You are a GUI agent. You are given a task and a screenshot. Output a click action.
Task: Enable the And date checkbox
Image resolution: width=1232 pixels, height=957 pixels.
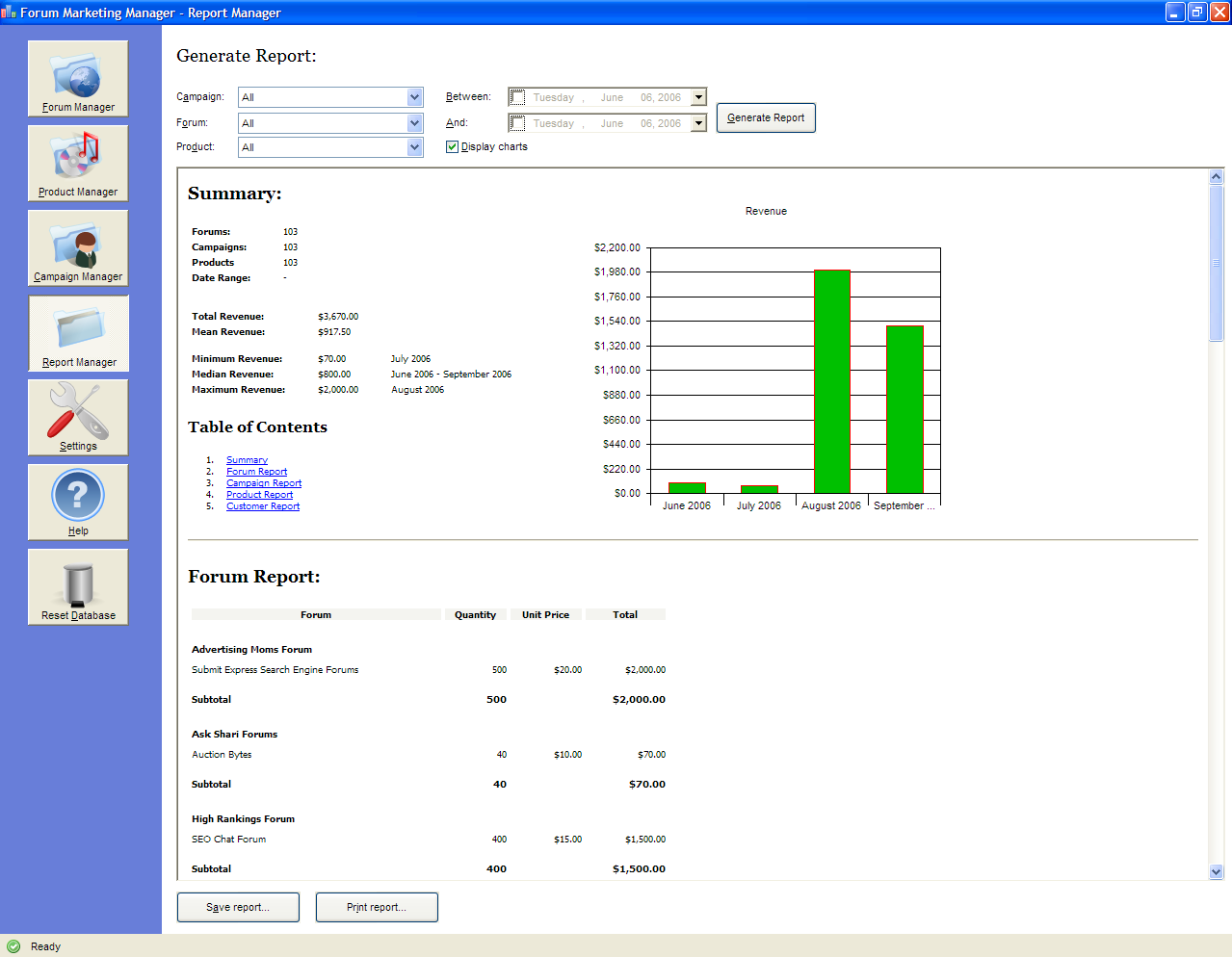click(x=518, y=123)
